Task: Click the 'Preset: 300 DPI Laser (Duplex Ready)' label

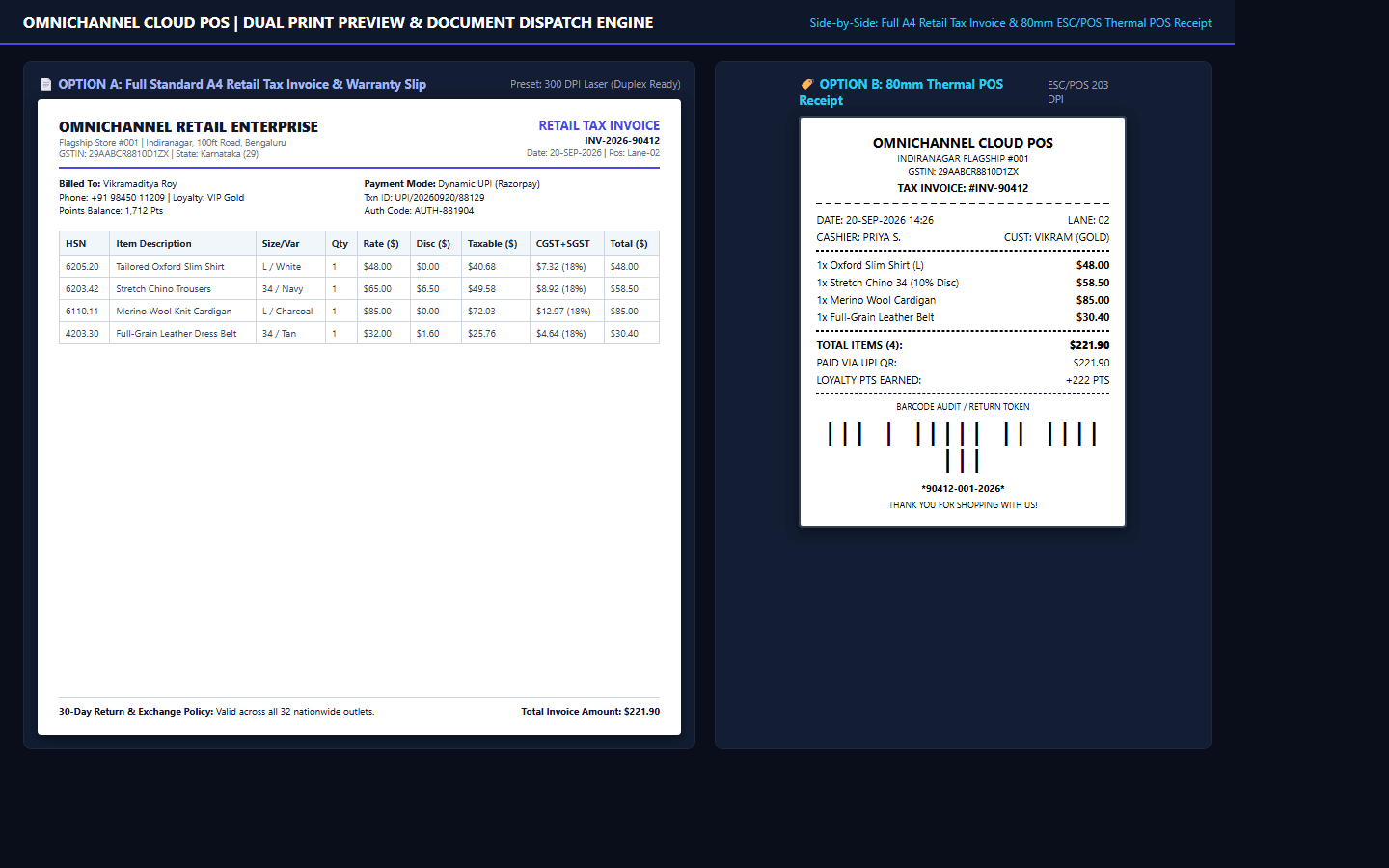Action: coord(595,84)
